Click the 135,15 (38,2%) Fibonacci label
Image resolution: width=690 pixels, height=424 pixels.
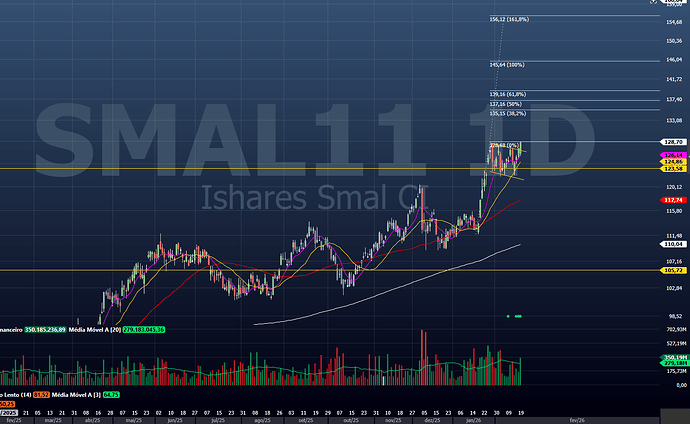point(507,113)
